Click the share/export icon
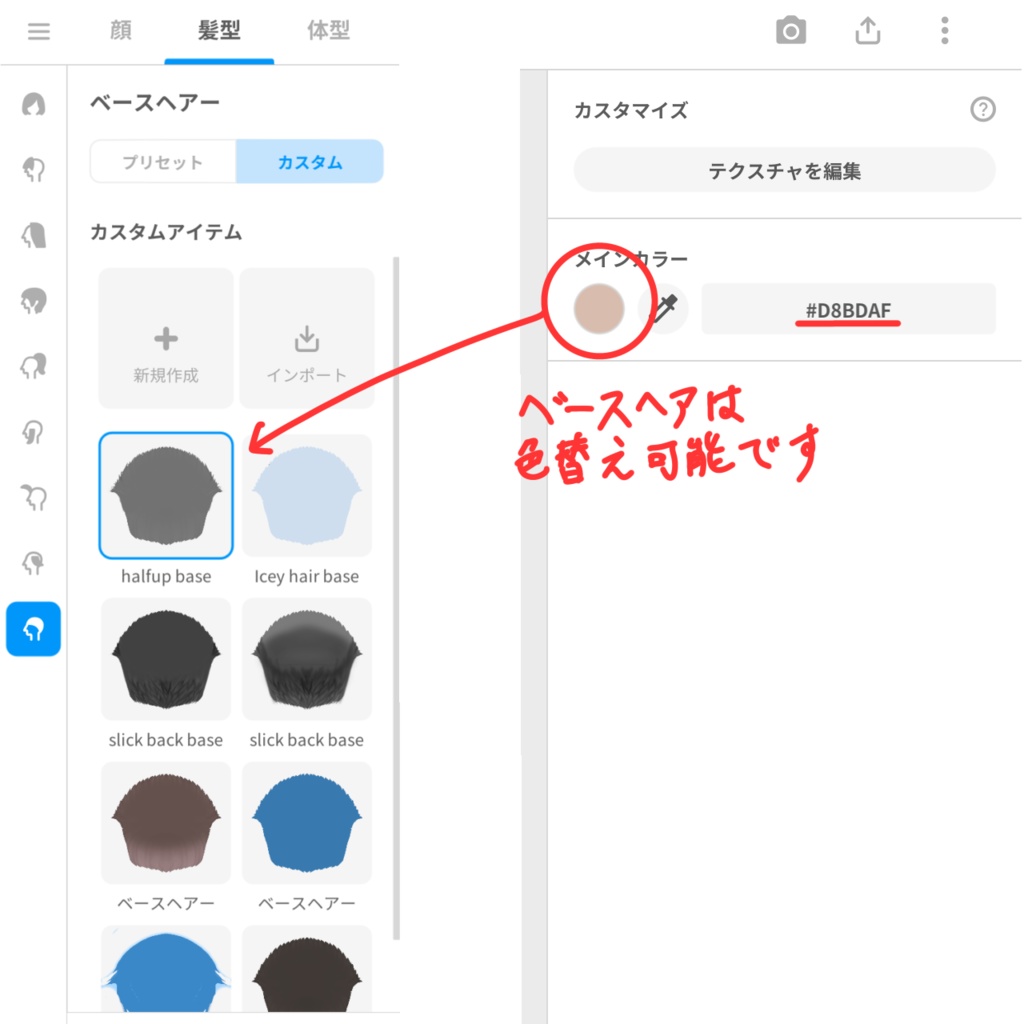Image resolution: width=1024 pixels, height=1024 pixels. pyautogui.click(x=867, y=31)
